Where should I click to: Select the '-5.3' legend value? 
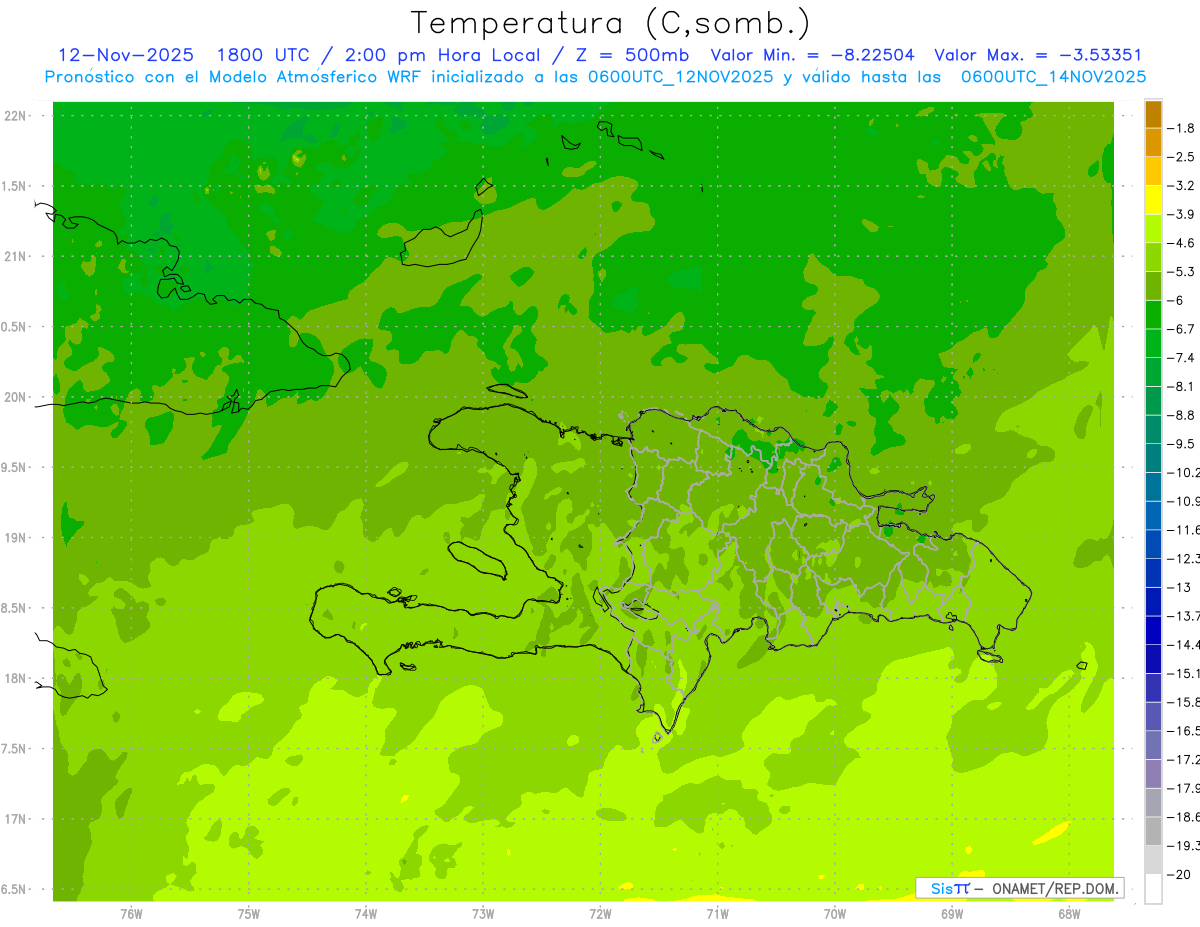(x=1183, y=271)
